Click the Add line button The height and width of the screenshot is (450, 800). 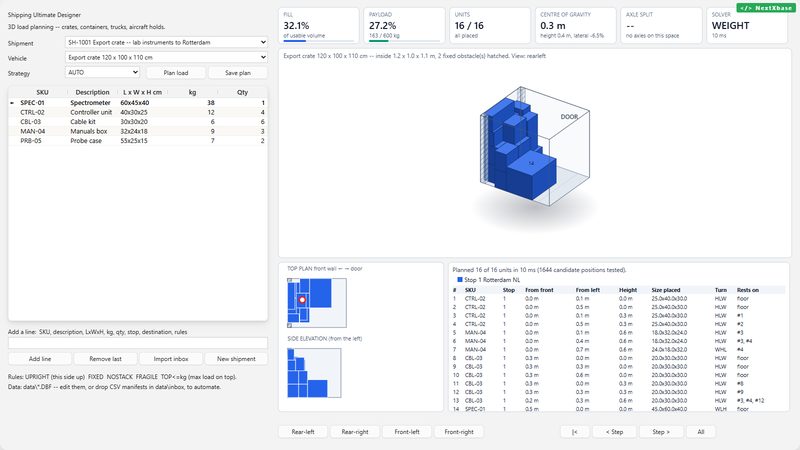(40, 359)
